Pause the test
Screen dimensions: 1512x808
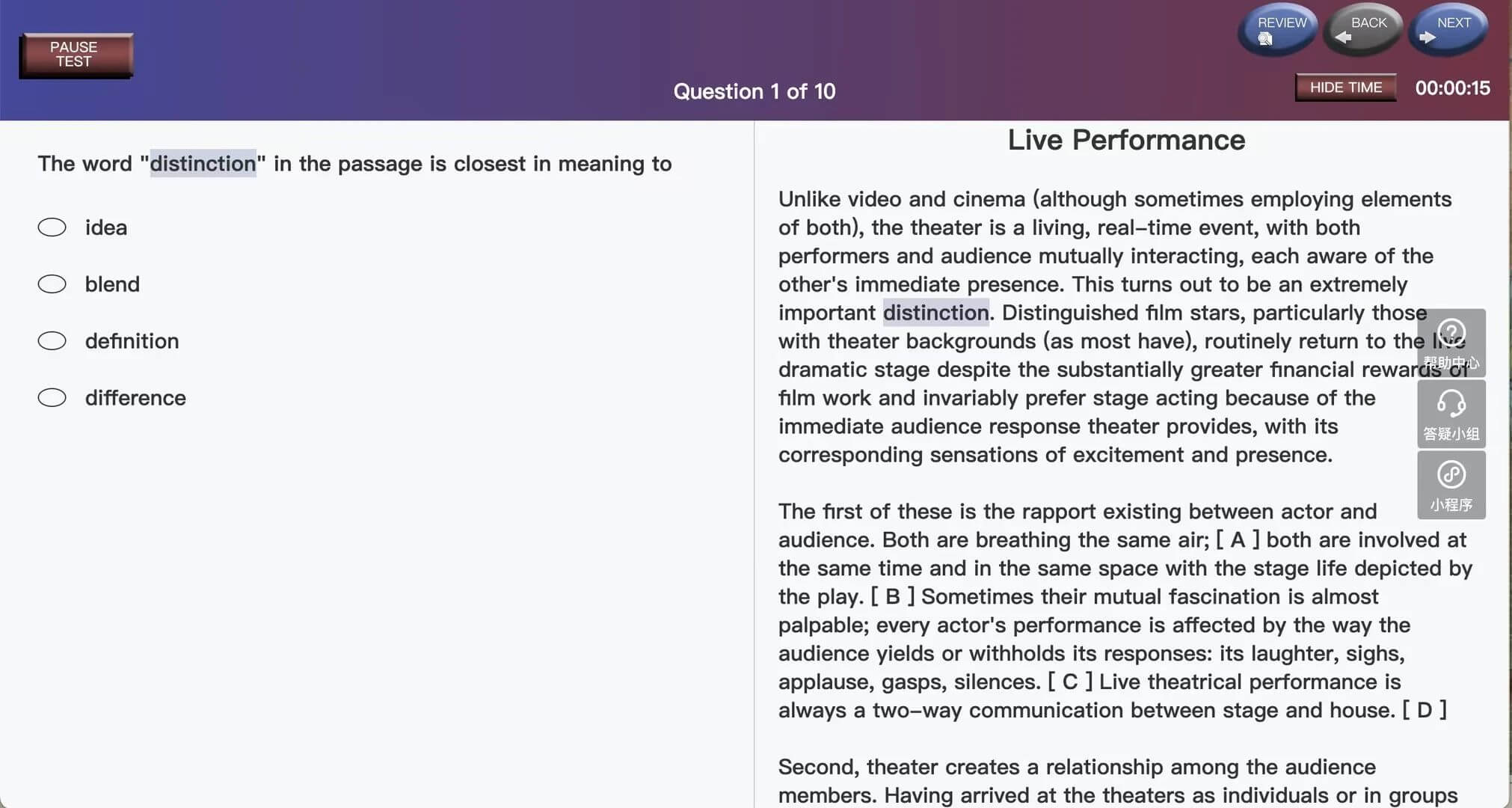(x=76, y=55)
